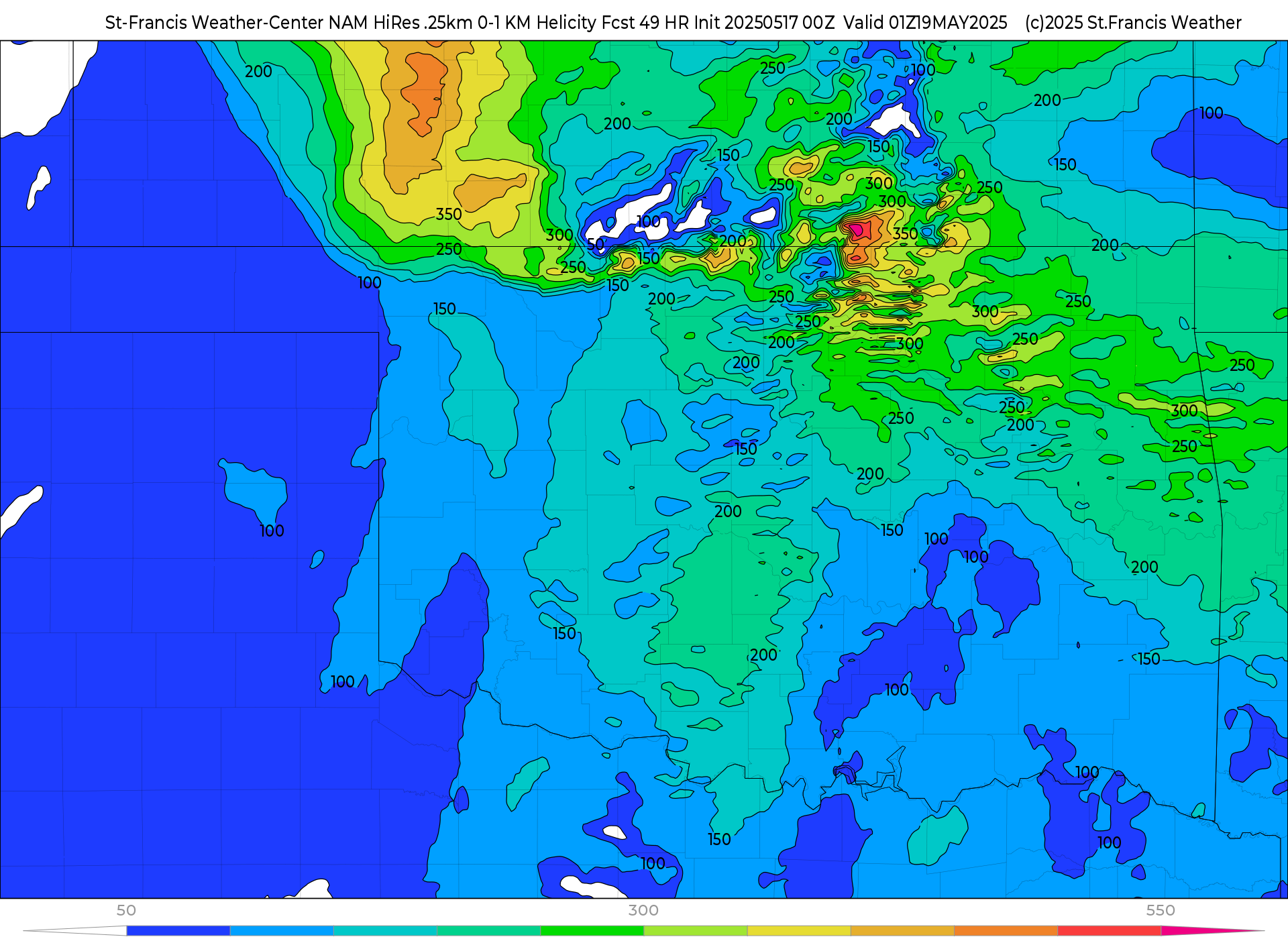Click the 'Valid 01Z19MAY2025' text in the header
1288x939 pixels.
click(x=925, y=23)
